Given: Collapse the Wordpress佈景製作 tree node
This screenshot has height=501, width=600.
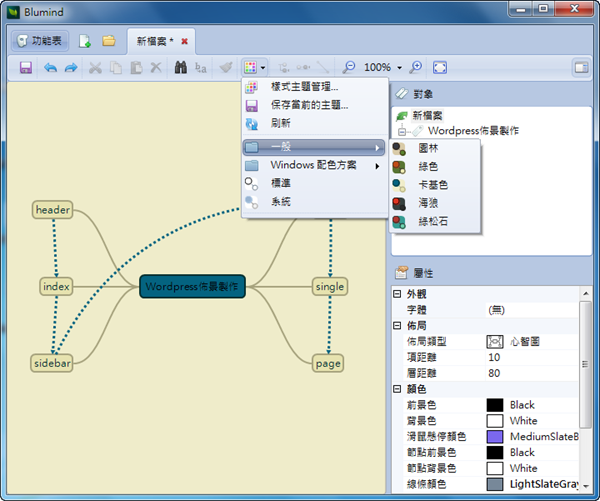Looking at the screenshot, I should 401,131.
